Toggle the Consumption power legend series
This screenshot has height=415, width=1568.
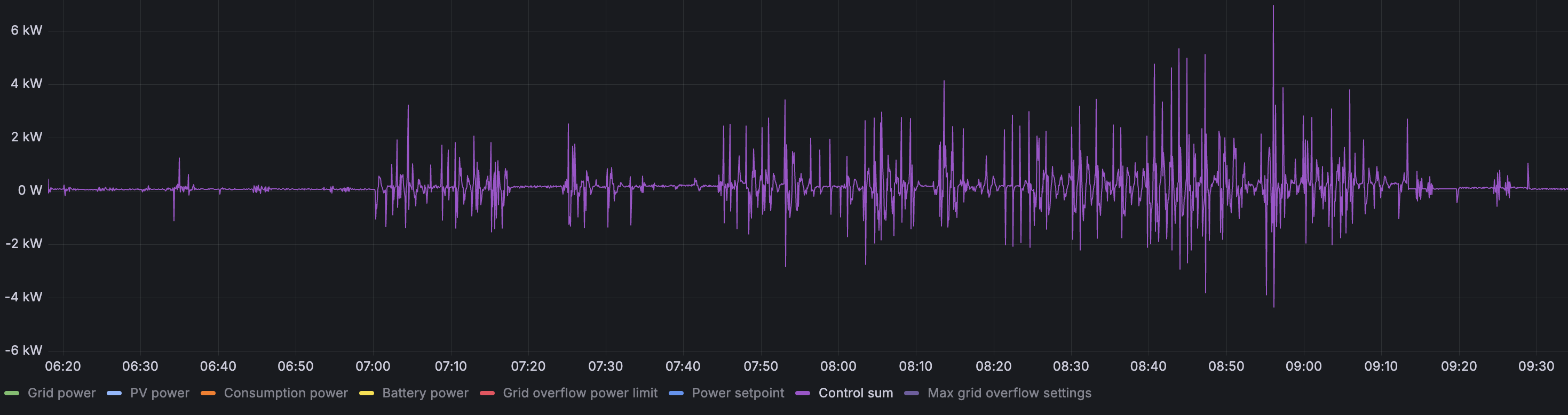(286, 393)
